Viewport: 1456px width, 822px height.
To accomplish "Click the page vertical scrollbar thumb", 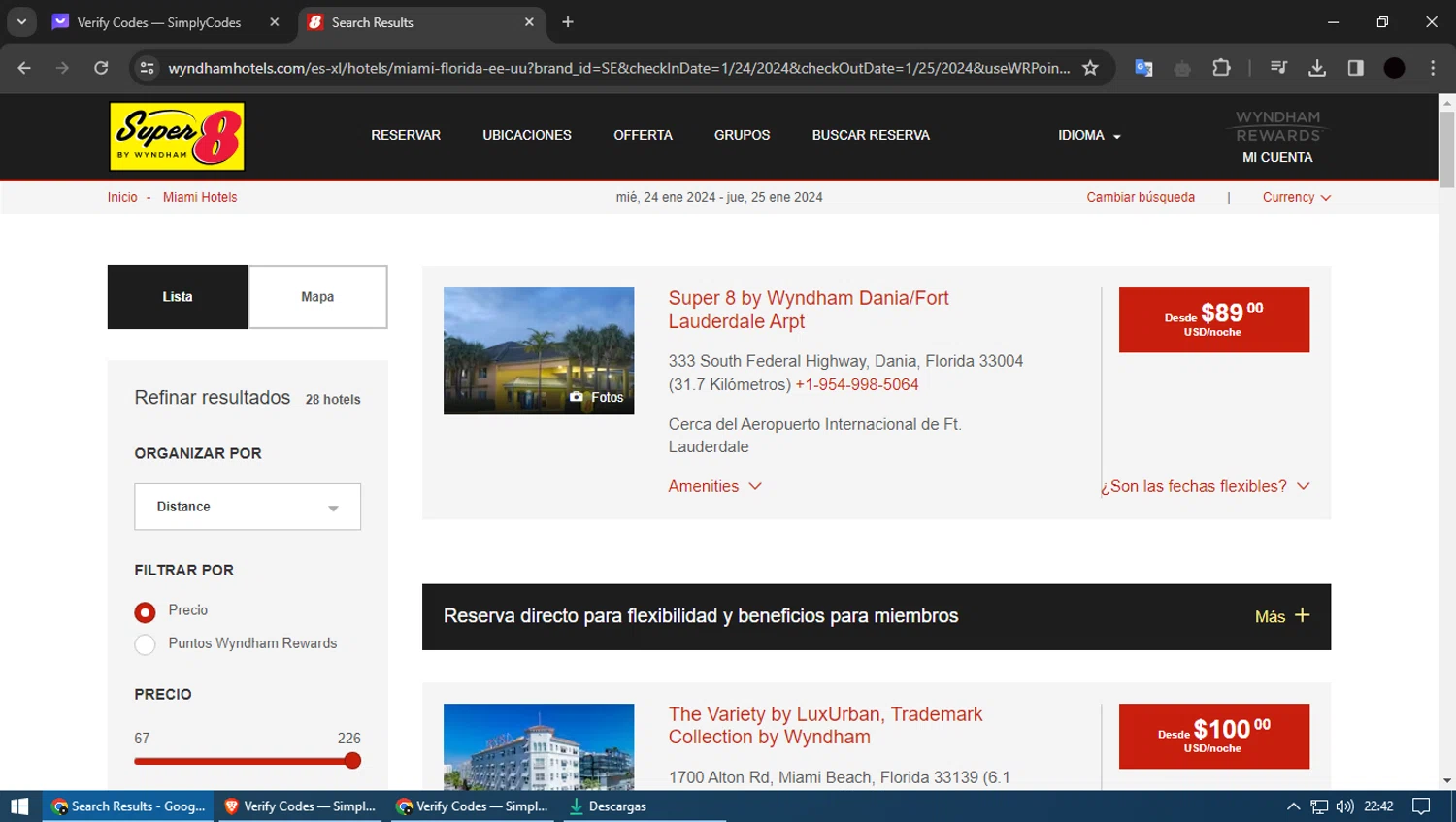I will pos(1447,148).
